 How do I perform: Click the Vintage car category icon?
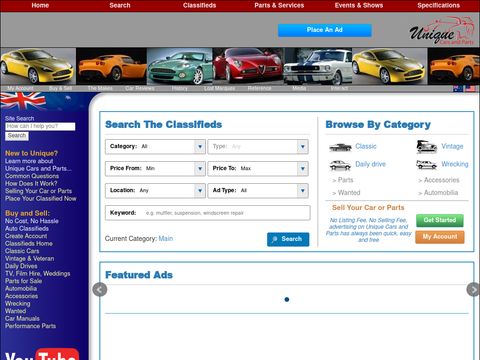[427, 147]
